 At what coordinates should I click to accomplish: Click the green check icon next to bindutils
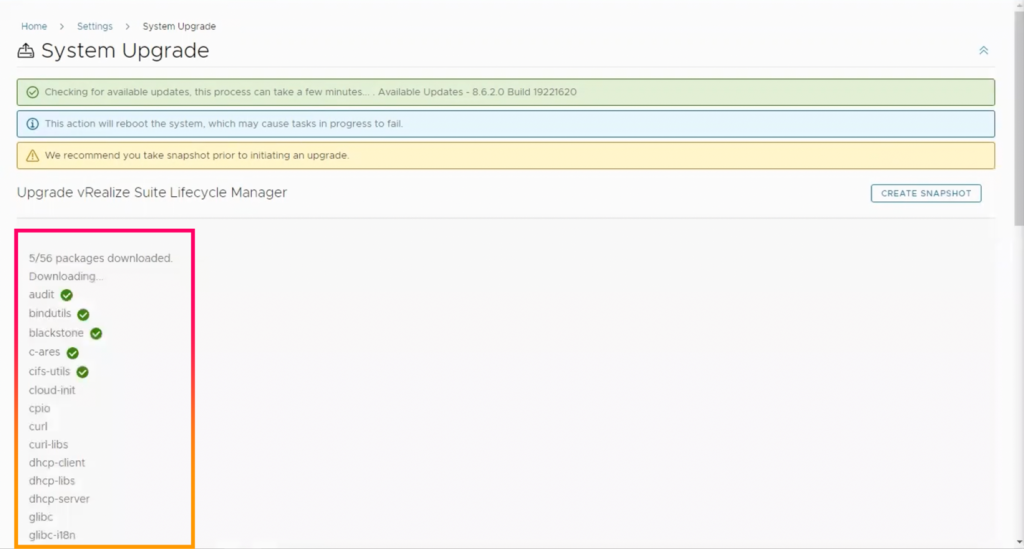(x=83, y=314)
